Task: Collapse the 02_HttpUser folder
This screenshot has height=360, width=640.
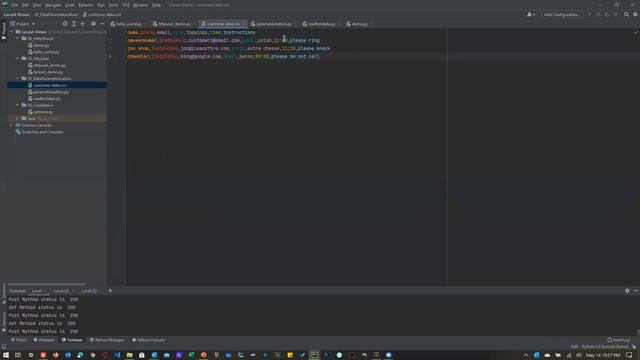Action: click(18, 58)
